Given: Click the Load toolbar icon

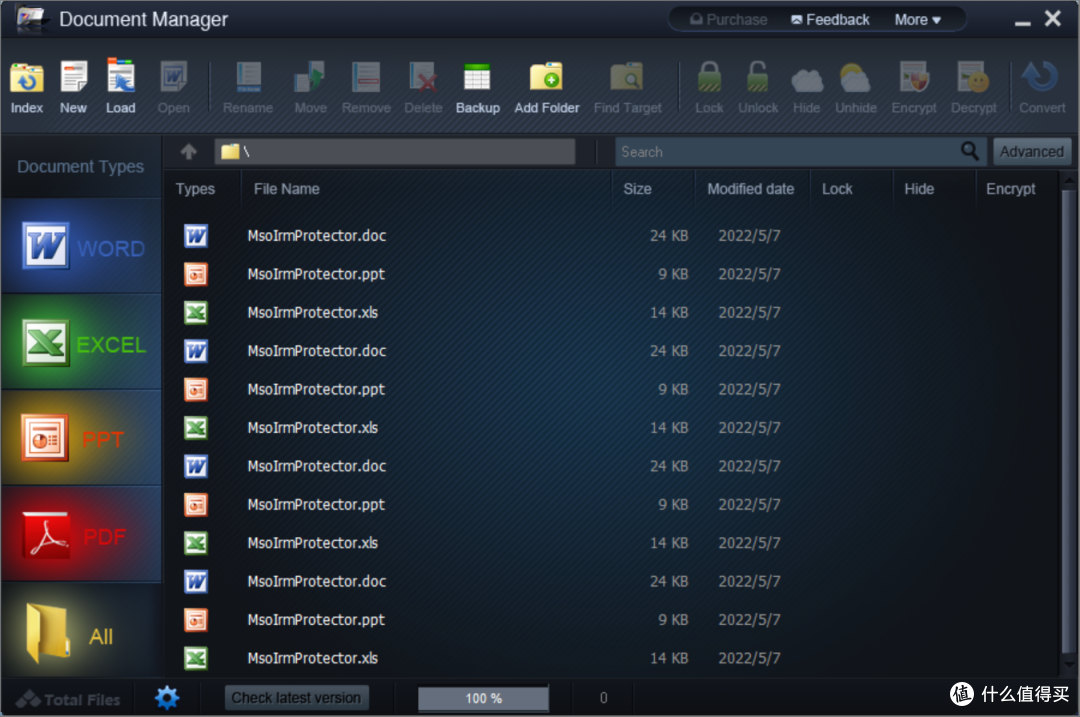Looking at the screenshot, I should coord(120,86).
